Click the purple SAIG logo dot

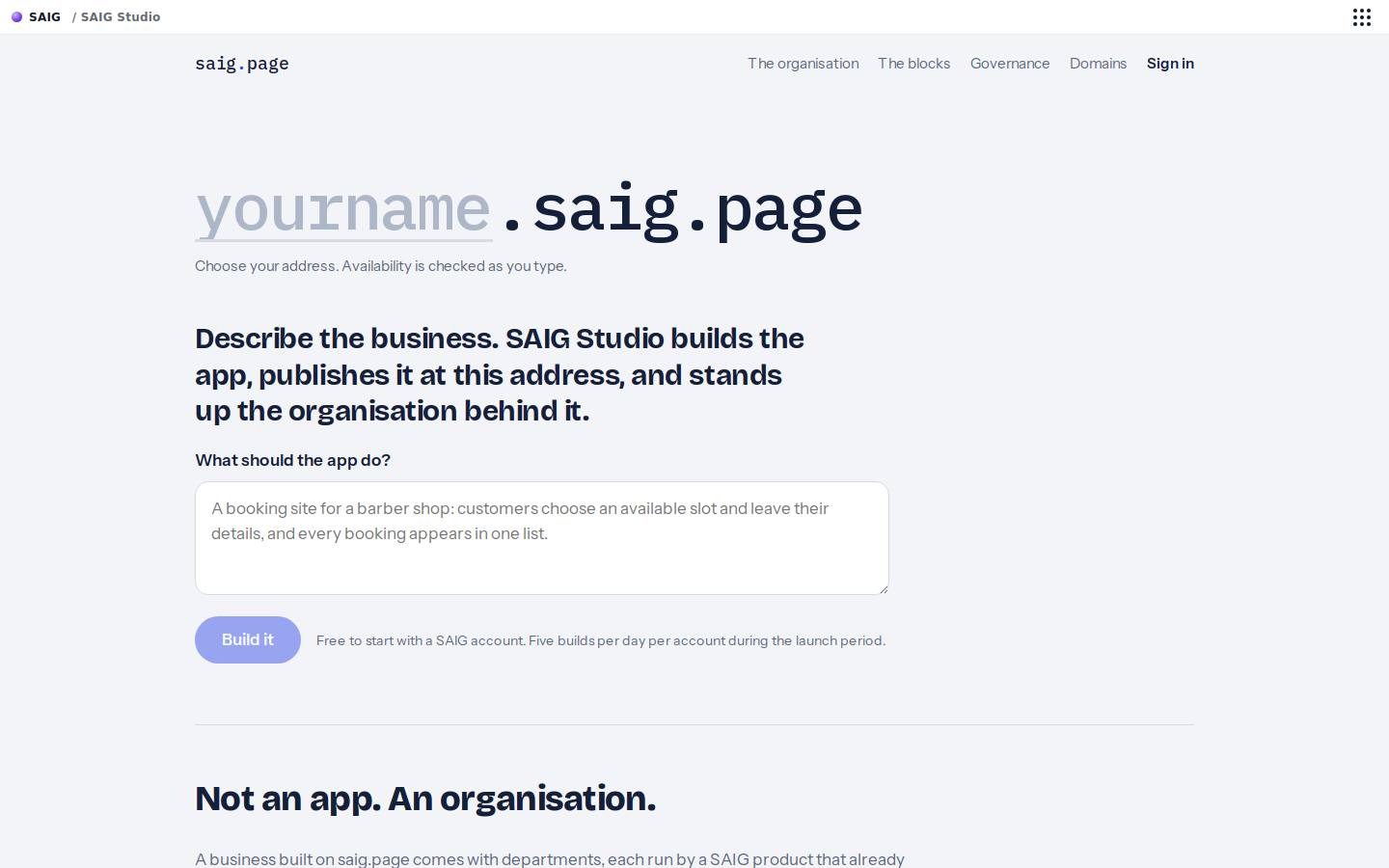[16, 17]
